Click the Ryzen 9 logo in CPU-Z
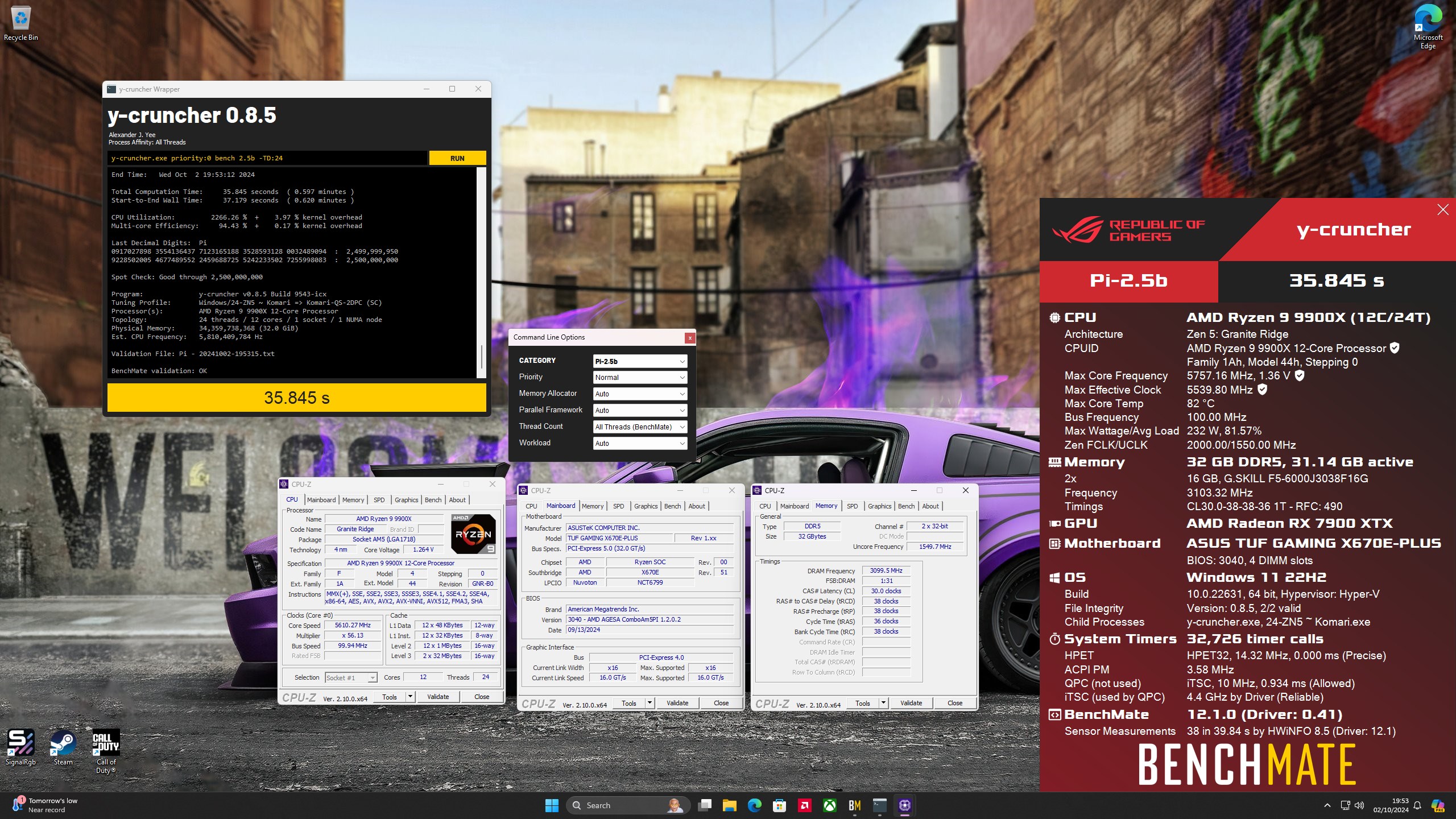This screenshot has width=1456, height=819. click(473, 533)
